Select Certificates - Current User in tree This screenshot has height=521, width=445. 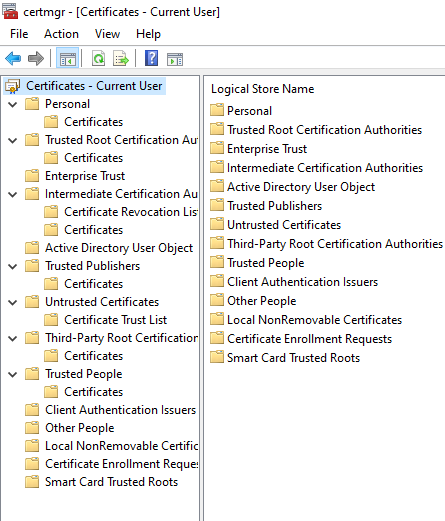pyautogui.click(x=94, y=86)
